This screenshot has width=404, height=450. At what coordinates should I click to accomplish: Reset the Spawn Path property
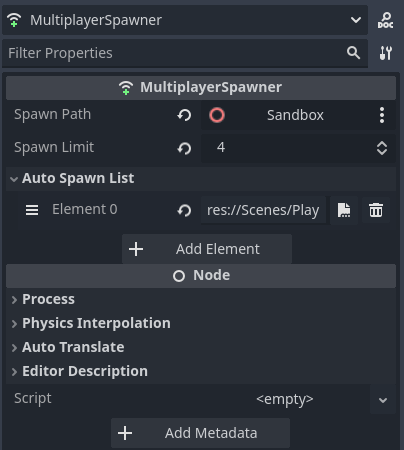(x=184, y=115)
